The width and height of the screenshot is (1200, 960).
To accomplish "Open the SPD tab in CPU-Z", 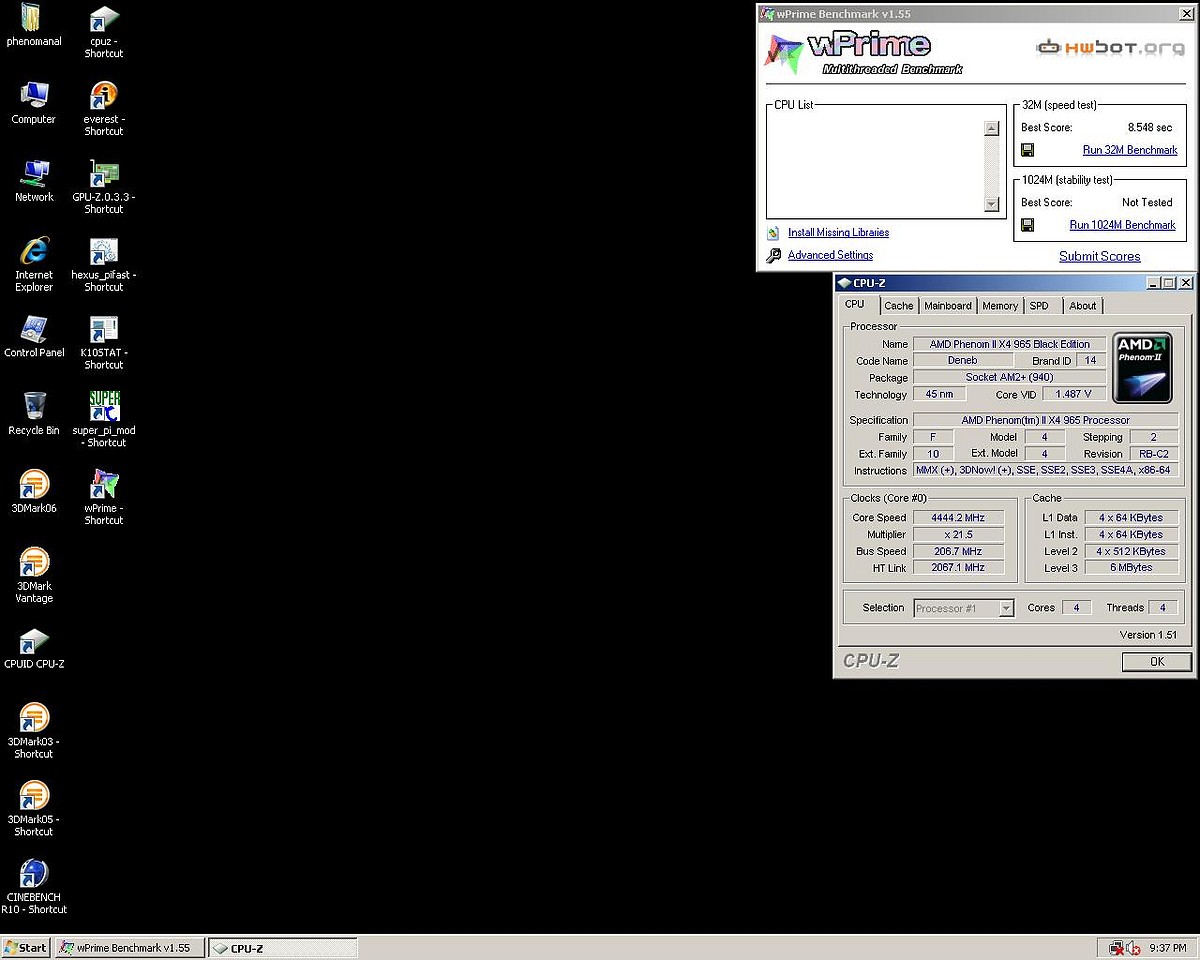I will (1039, 306).
